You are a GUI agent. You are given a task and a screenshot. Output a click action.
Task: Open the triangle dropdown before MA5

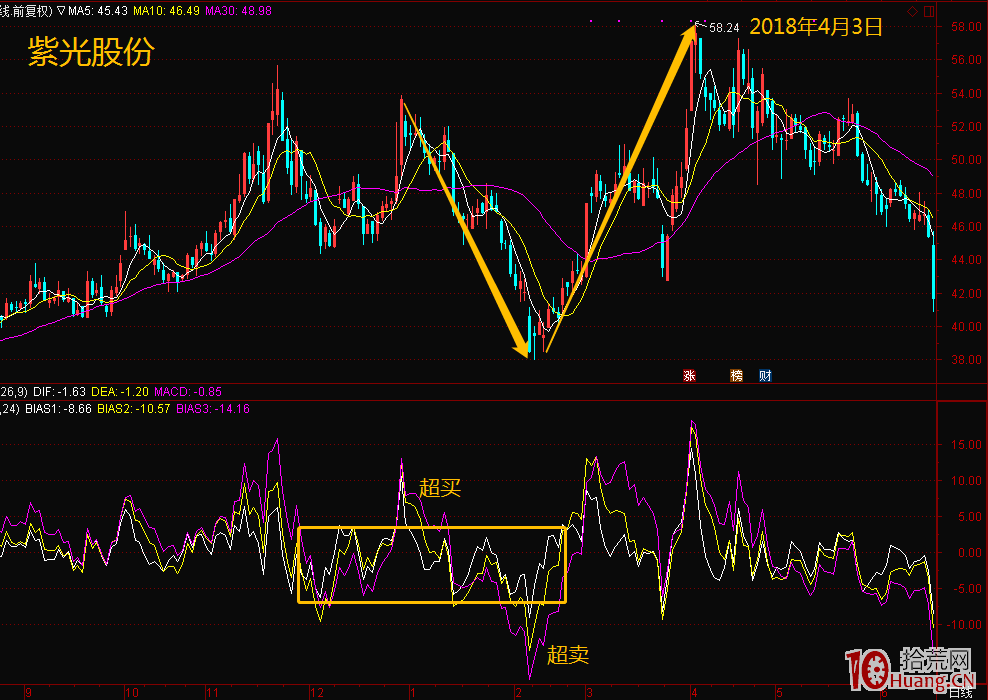62,11
